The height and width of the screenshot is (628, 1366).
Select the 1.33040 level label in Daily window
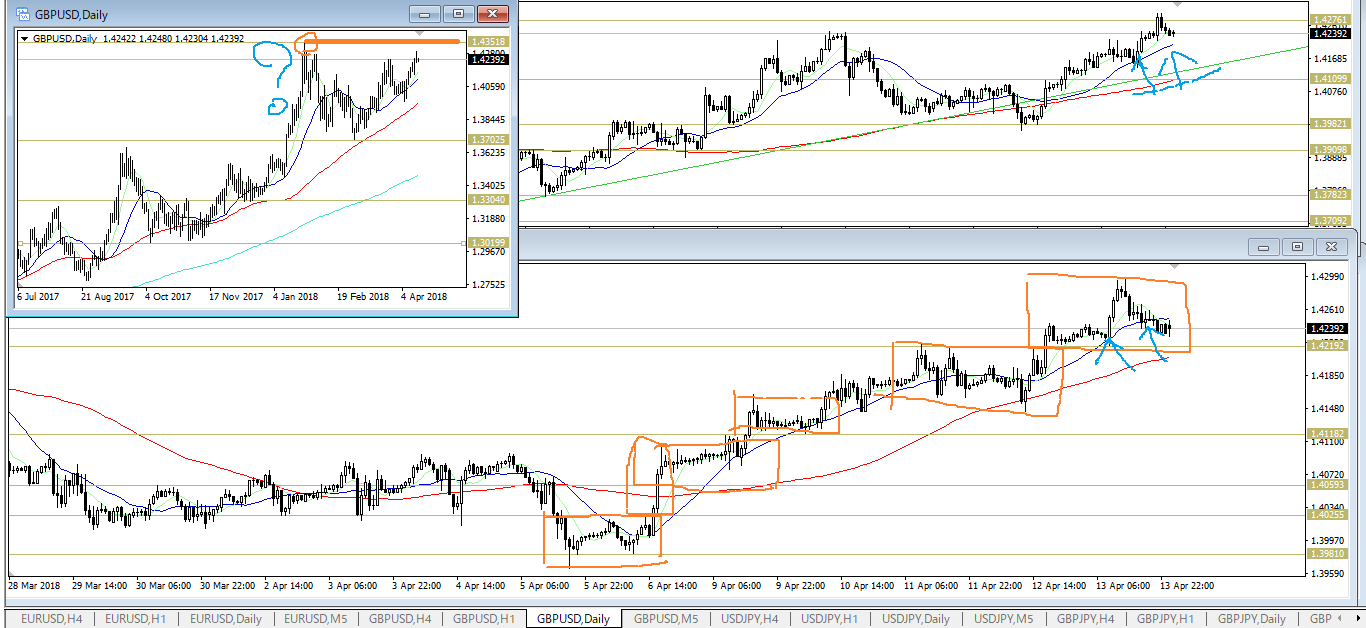488,199
